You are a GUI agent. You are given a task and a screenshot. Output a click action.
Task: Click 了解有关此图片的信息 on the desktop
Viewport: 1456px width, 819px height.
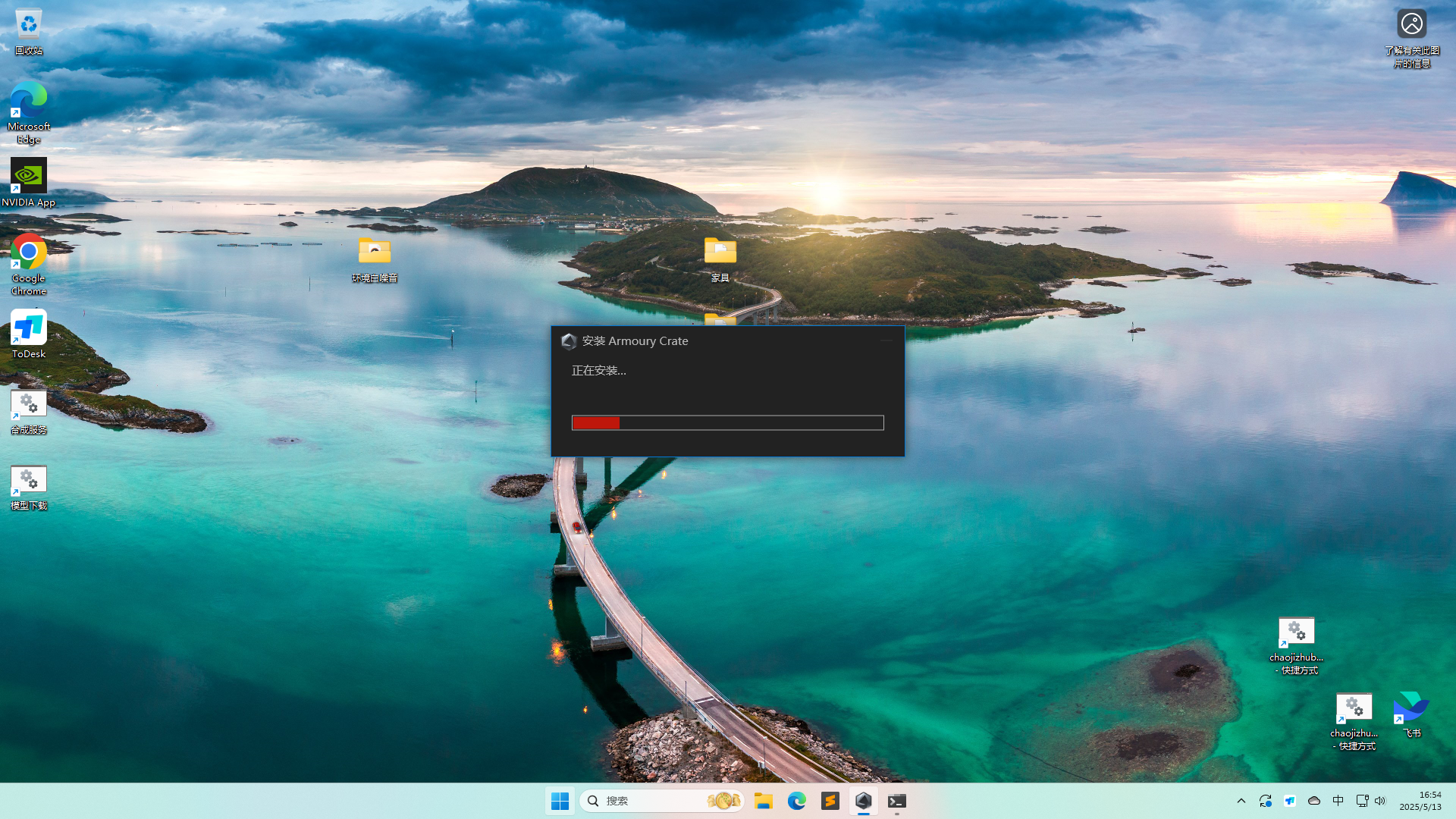(x=1412, y=24)
